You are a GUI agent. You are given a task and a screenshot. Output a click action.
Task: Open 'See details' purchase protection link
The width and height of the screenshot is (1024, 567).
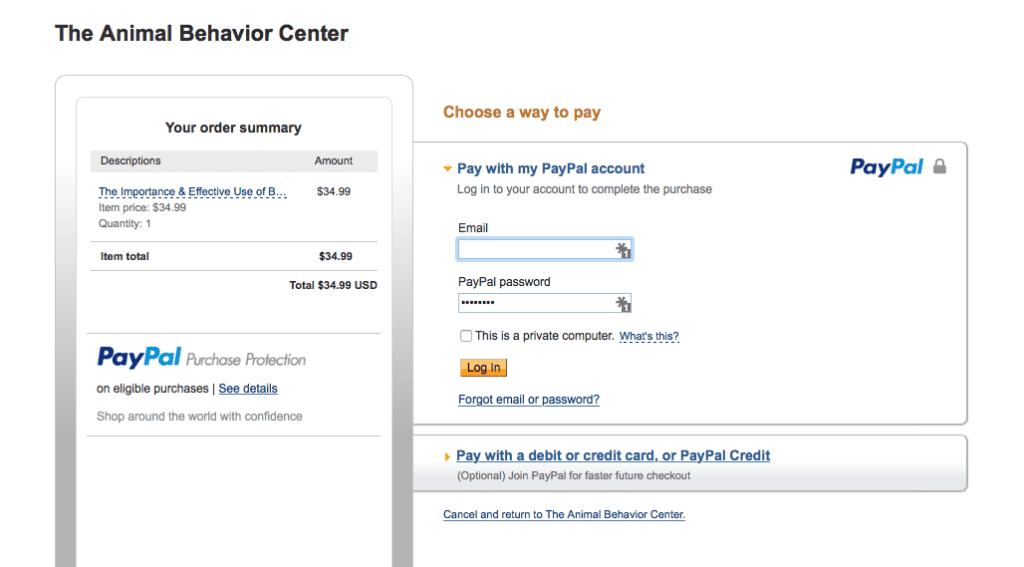248,389
